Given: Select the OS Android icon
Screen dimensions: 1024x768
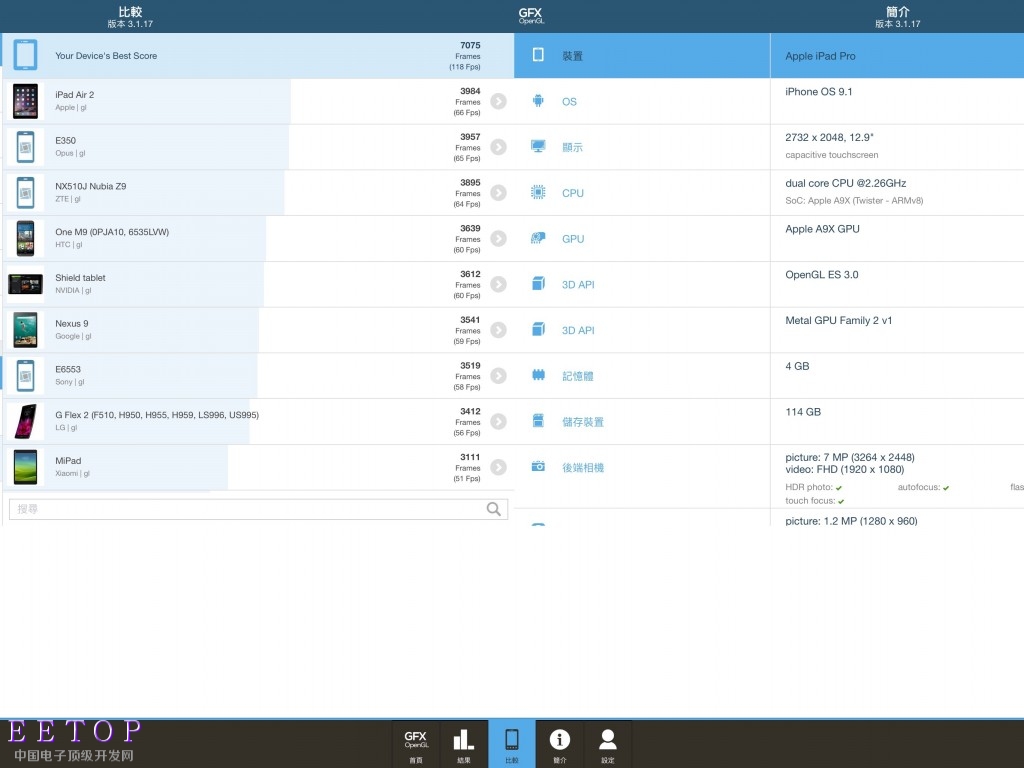Looking at the screenshot, I should 538,101.
